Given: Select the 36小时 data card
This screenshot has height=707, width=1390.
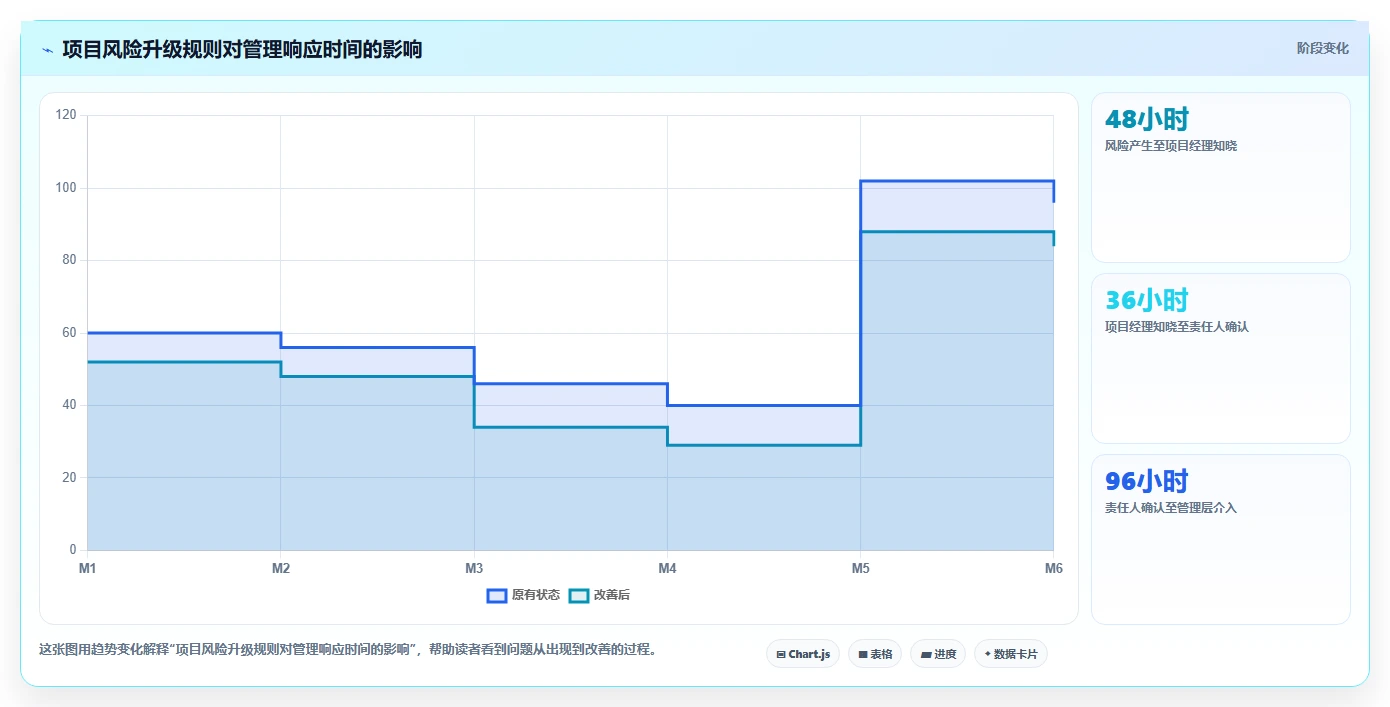Looking at the screenshot, I should pyautogui.click(x=1221, y=359).
